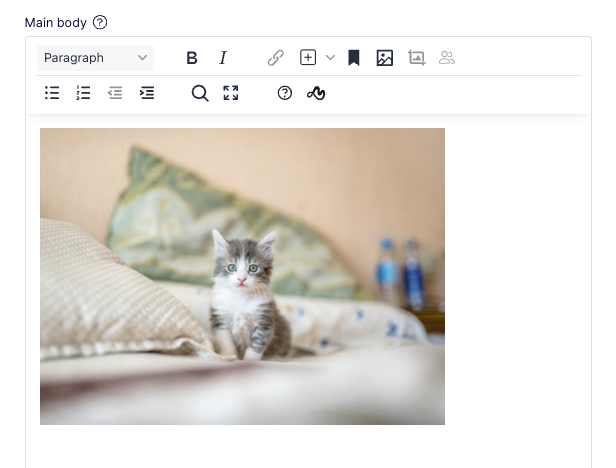Click the plus insert button
Screen dimensions: 616x468
308,57
